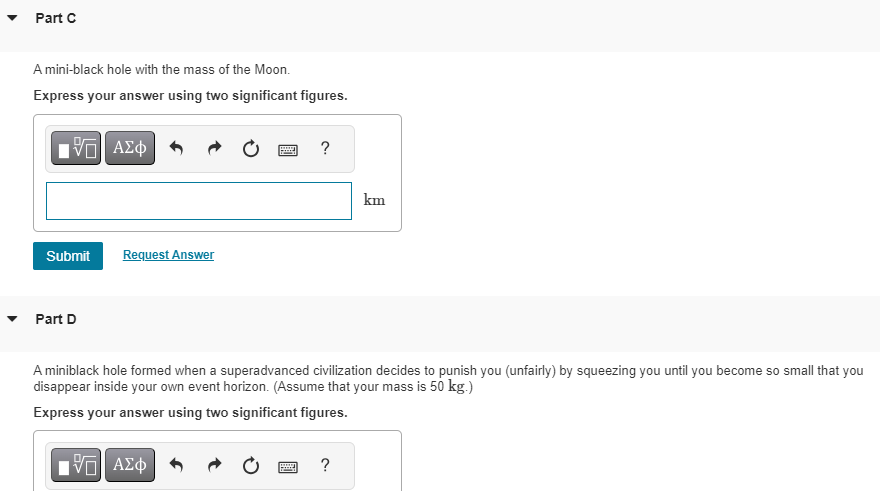This screenshot has width=886, height=491.
Task: Click the Part D heading label
Action: [x=56, y=319]
